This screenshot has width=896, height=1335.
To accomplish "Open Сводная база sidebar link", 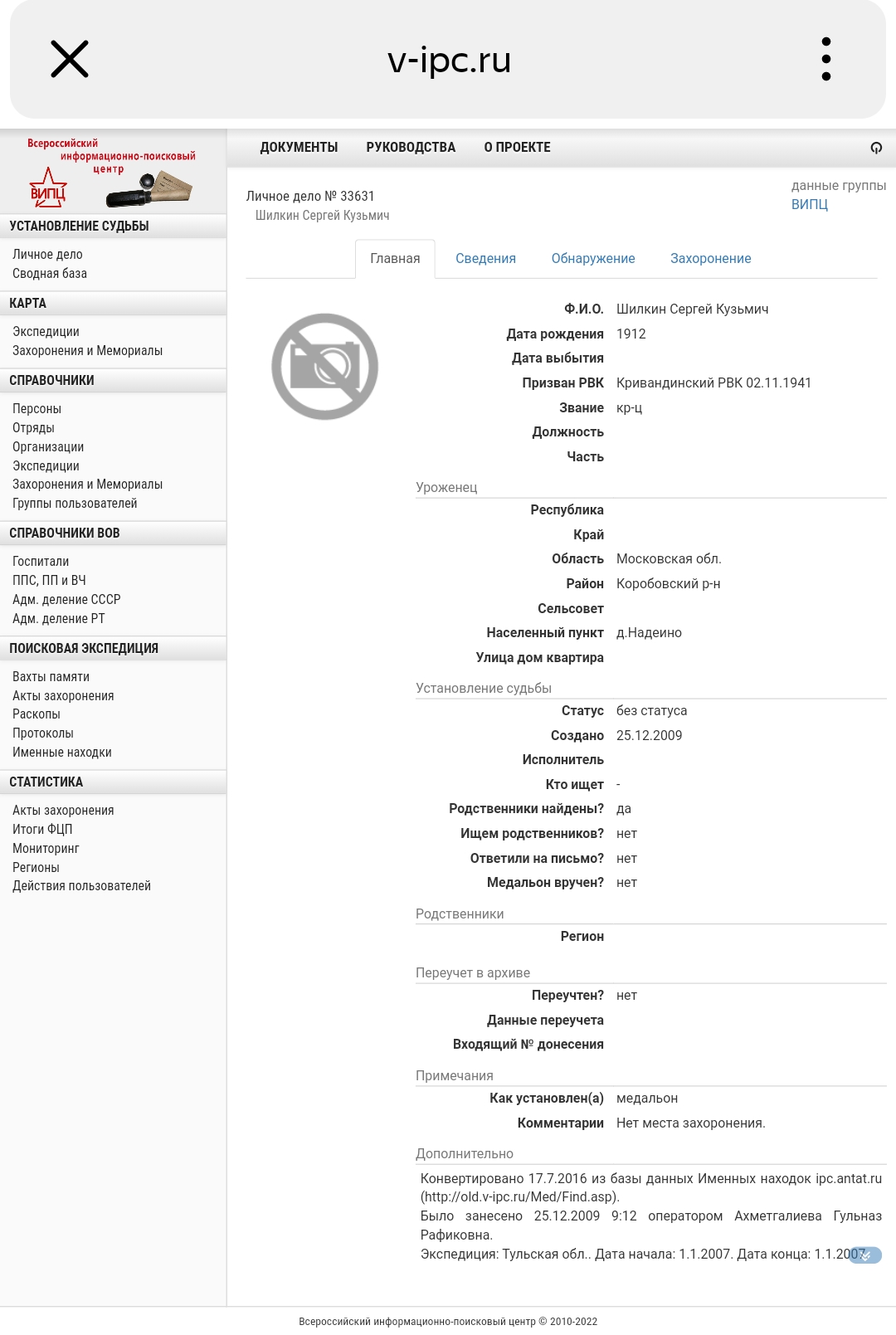I will click(50, 274).
